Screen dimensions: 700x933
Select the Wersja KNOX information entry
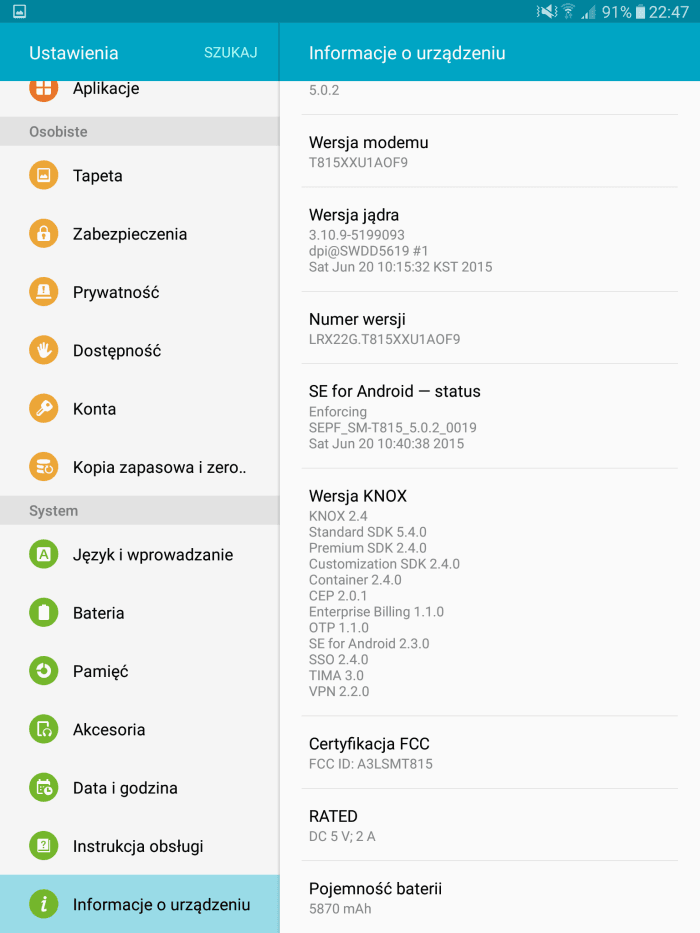[489, 593]
